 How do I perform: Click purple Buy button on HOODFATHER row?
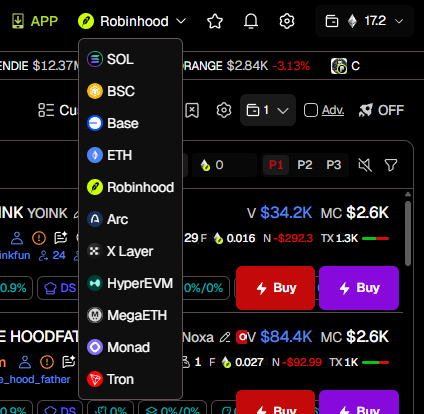tap(359, 402)
